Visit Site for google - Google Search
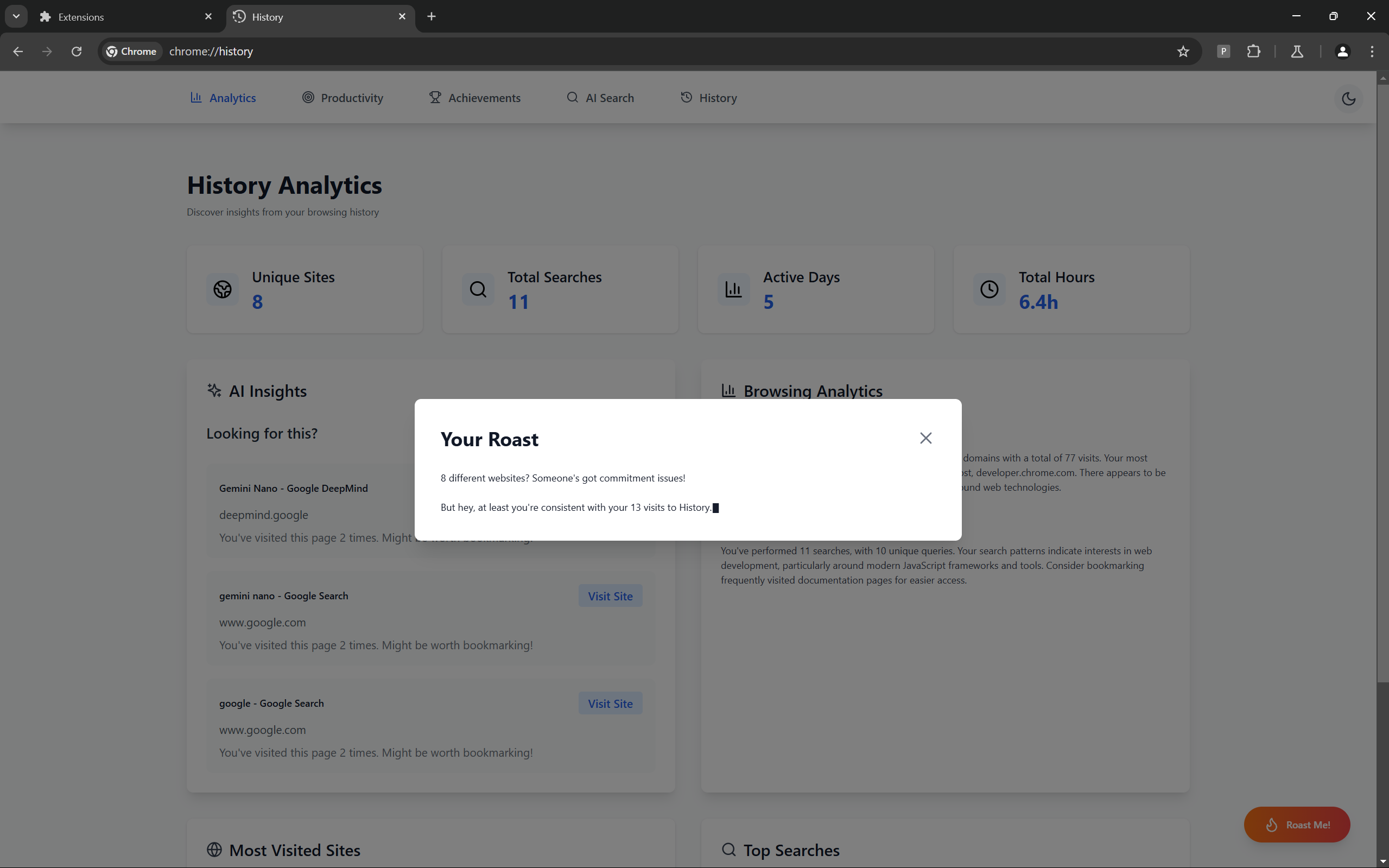This screenshot has height=868, width=1389. click(610, 703)
